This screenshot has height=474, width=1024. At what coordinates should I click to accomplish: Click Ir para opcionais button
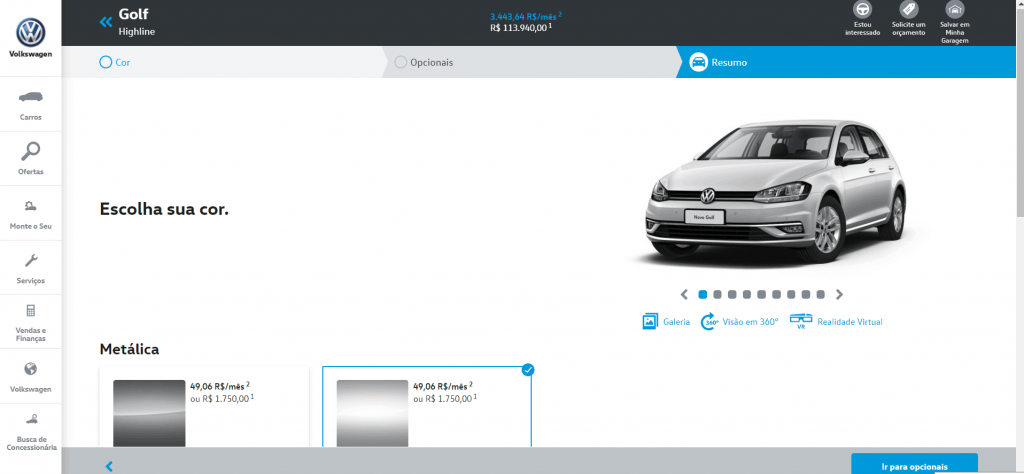pos(914,466)
